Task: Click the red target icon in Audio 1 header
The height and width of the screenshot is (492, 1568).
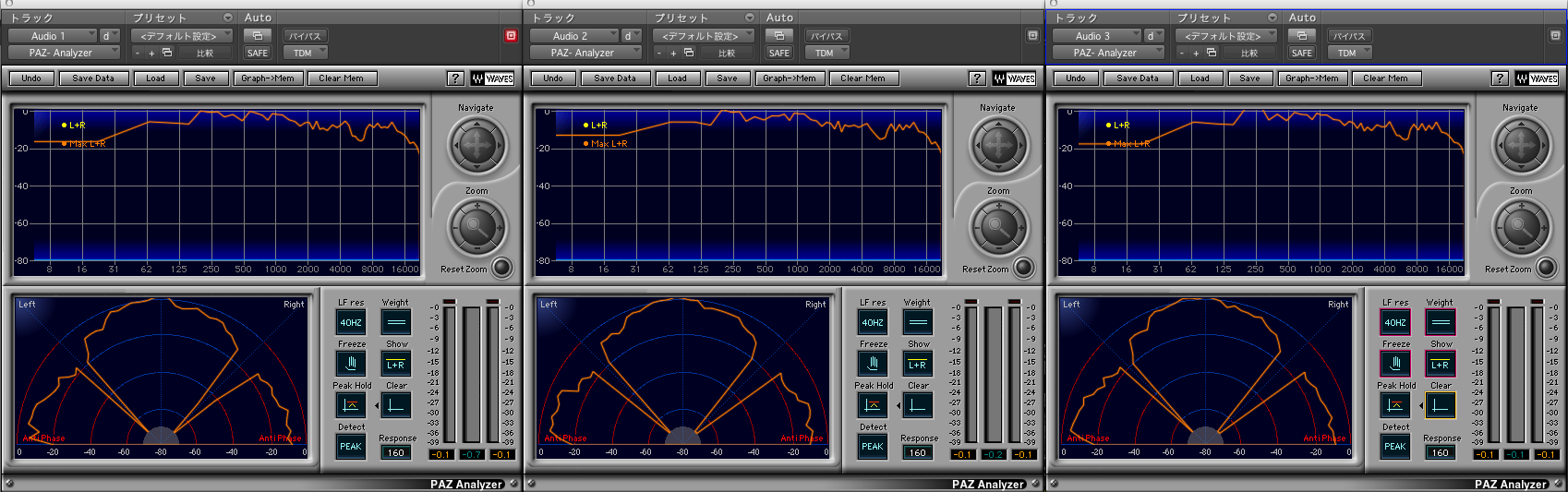Action: click(x=511, y=35)
